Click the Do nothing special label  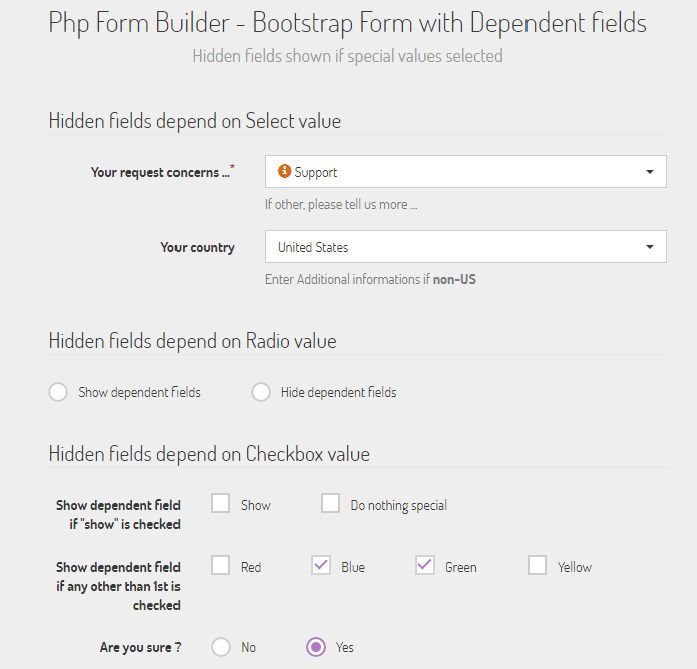click(398, 505)
